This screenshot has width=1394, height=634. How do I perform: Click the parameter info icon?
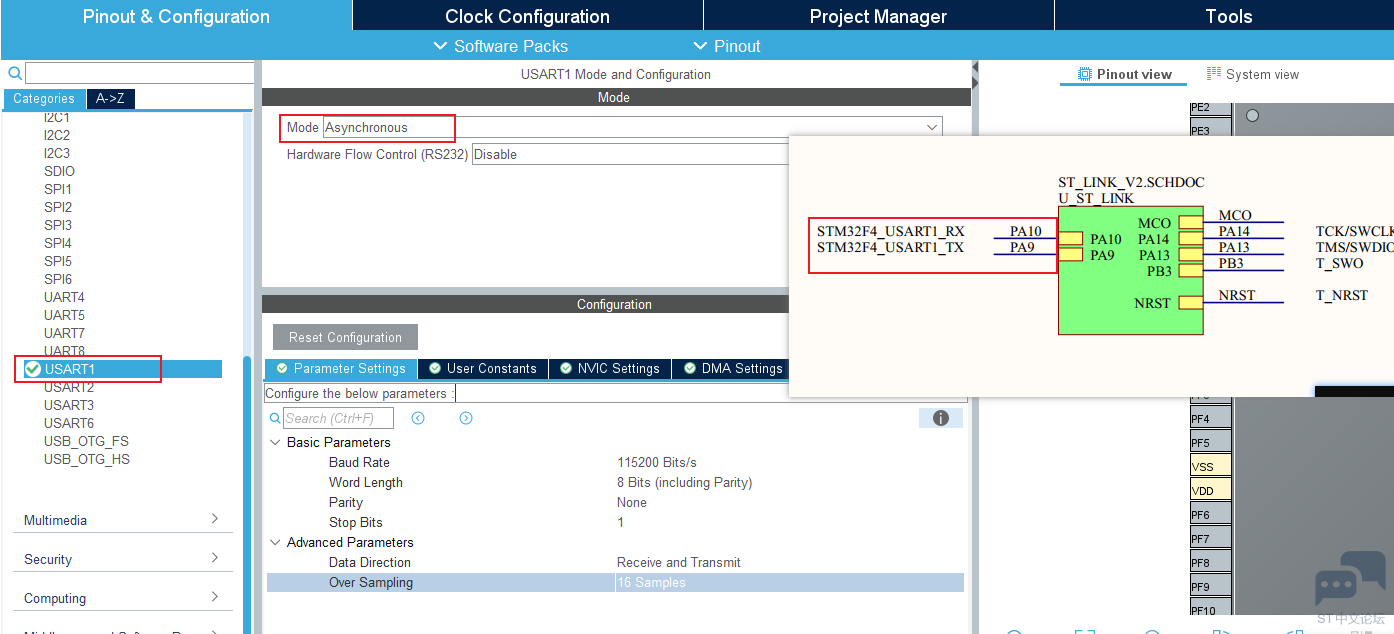point(940,418)
